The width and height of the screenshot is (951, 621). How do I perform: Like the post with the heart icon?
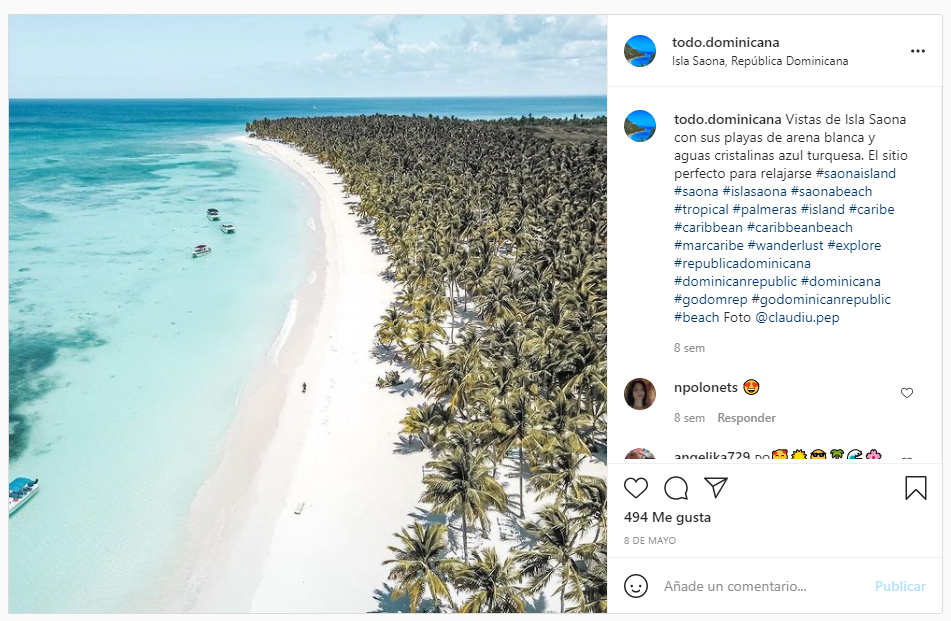tap(636, 488)
